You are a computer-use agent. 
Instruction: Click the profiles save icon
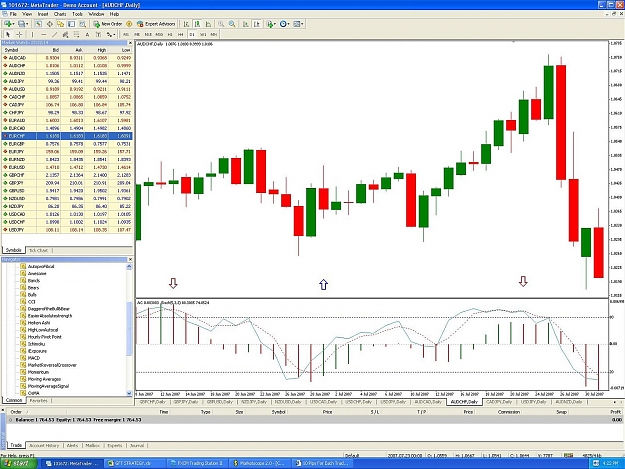pyautogui.click(x=22, y=24)
